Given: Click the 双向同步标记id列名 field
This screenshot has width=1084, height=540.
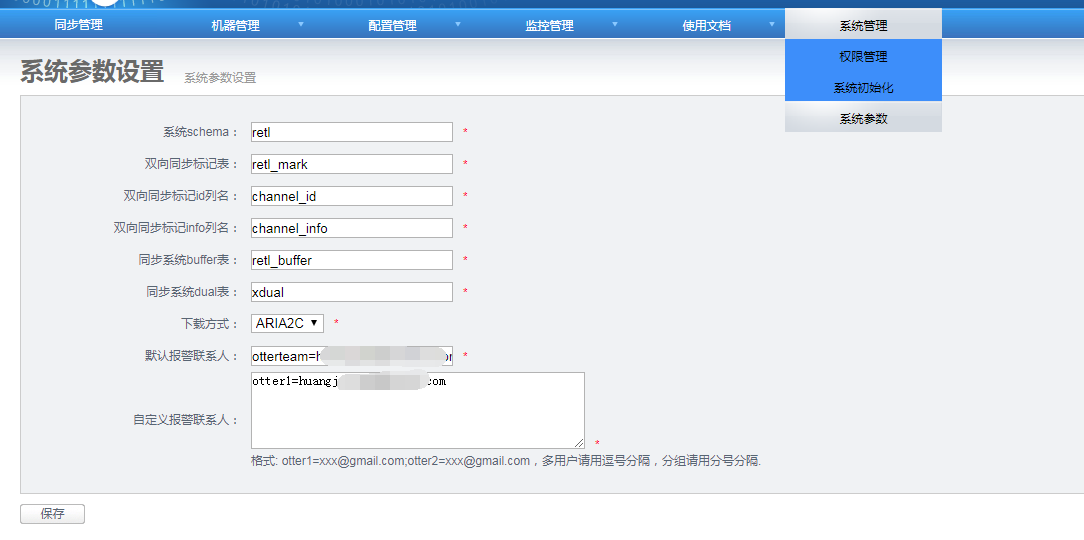Looking at the screenshot, I should (x=352, y=196).
